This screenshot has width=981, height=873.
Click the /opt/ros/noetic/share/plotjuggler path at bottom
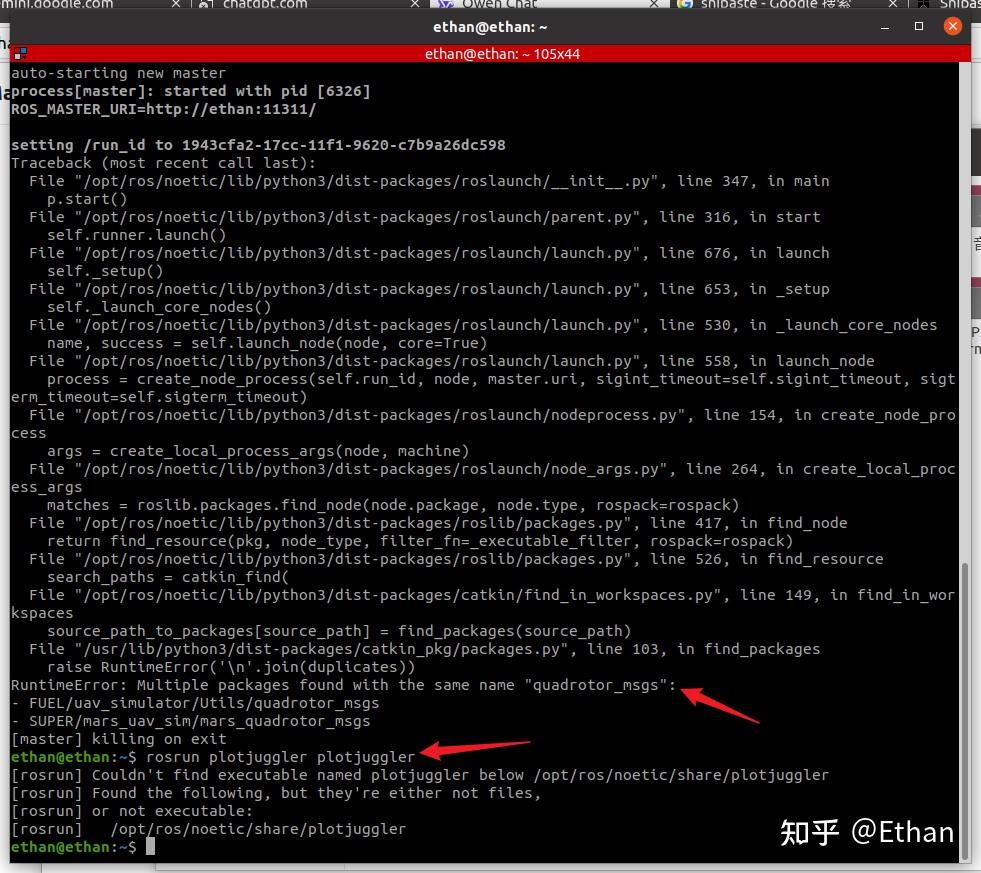click(x=258, y=829)
